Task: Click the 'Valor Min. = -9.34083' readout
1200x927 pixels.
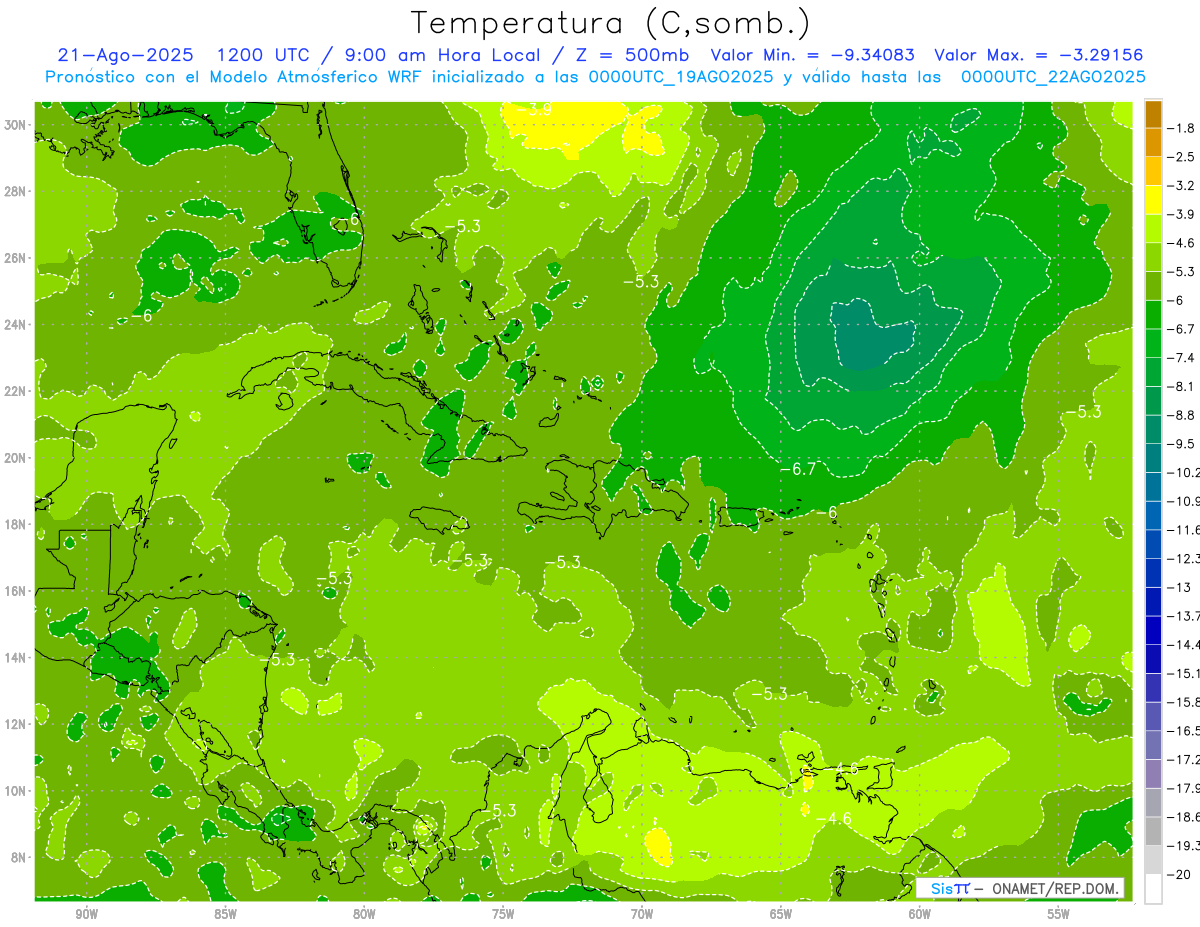Action: [x=811, y=55]
